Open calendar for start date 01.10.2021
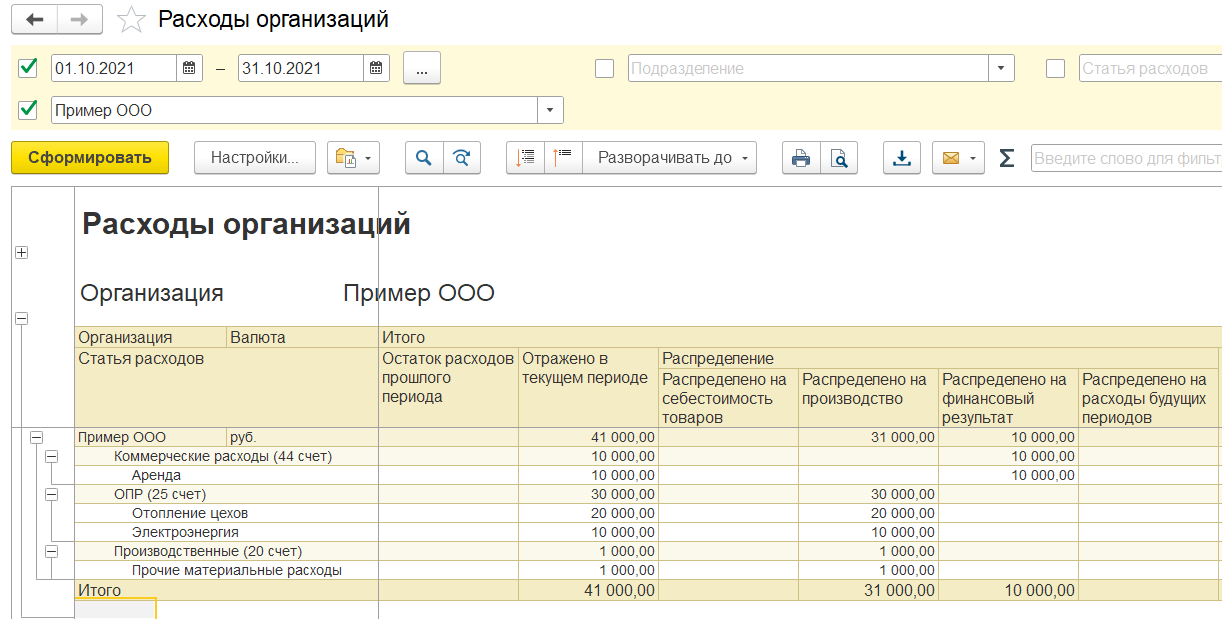The height and width of the screenshot is (619, 1222). point(190,69)
